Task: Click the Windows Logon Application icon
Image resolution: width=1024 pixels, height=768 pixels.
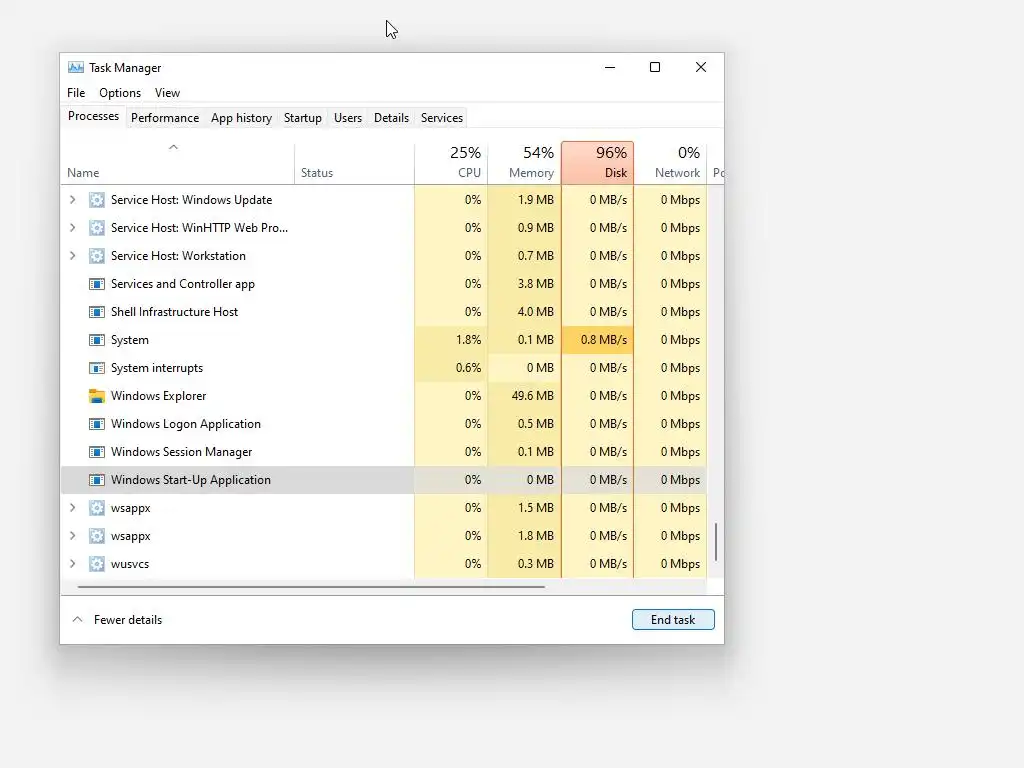Action: (x=97, y=424)
